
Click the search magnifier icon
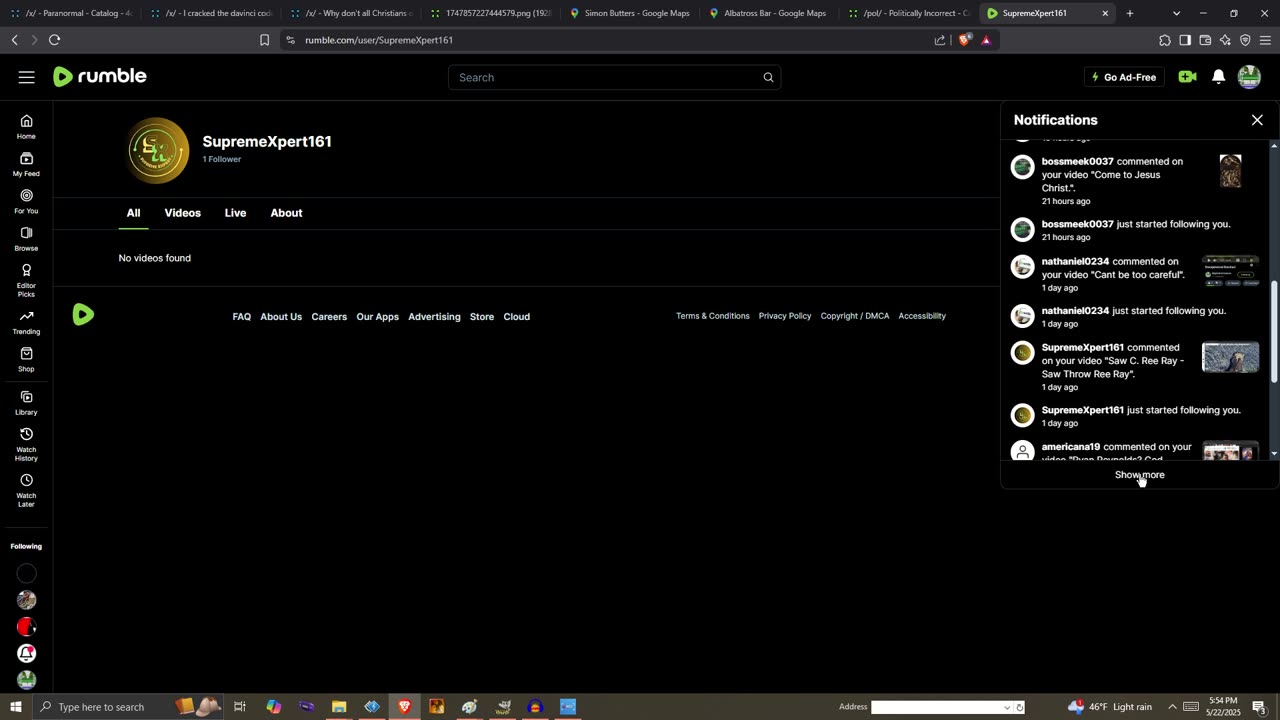tap(768, 77)
